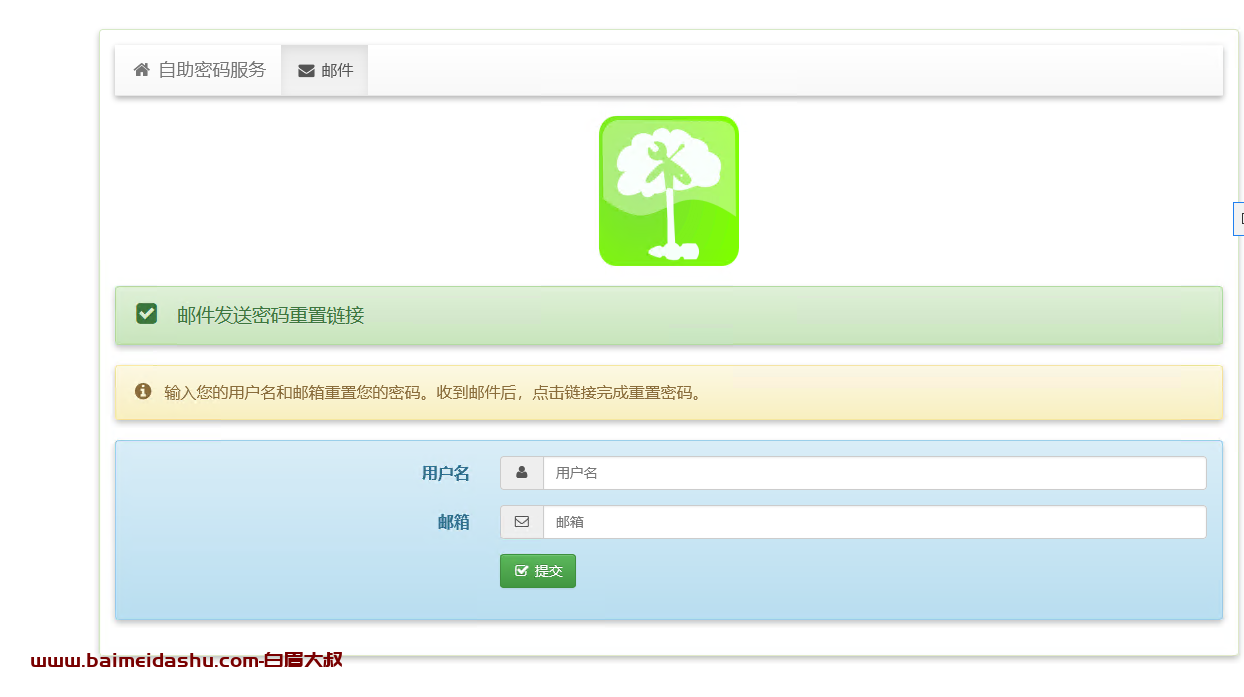The width and height of the screenshot is (1244, 697).
Task: Click the 输入您的用户名和邮箱 instruction text
Action: [x=435, y=393]
